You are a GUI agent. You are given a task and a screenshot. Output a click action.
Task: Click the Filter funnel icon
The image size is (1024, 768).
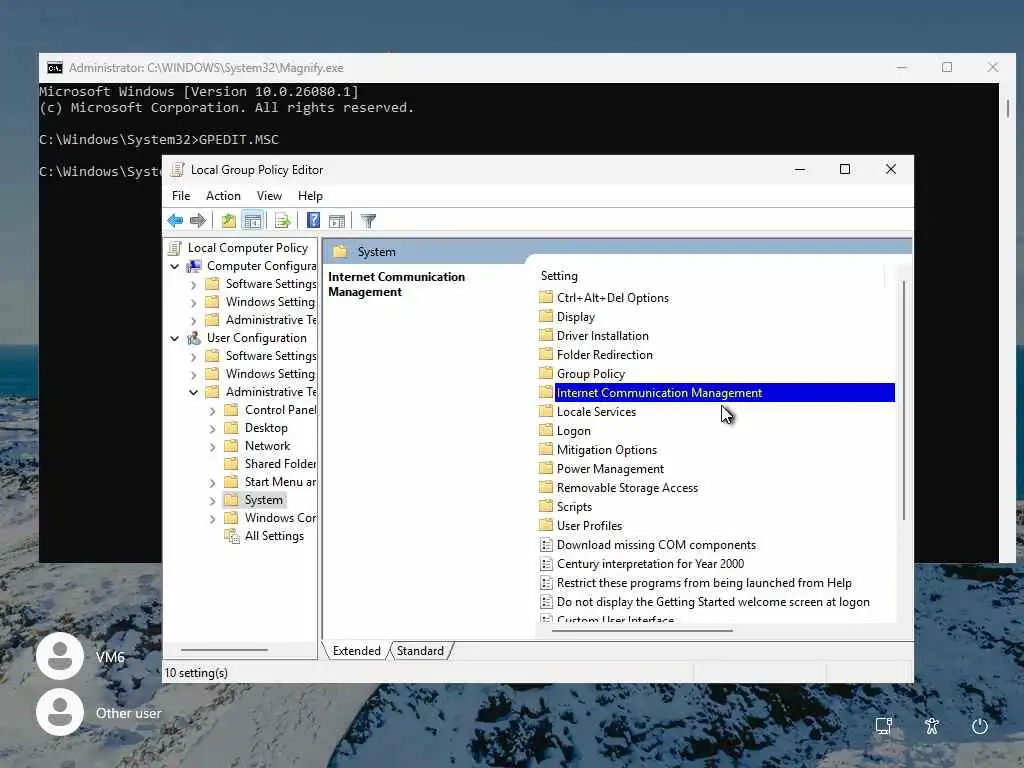(x=368, y=221)
